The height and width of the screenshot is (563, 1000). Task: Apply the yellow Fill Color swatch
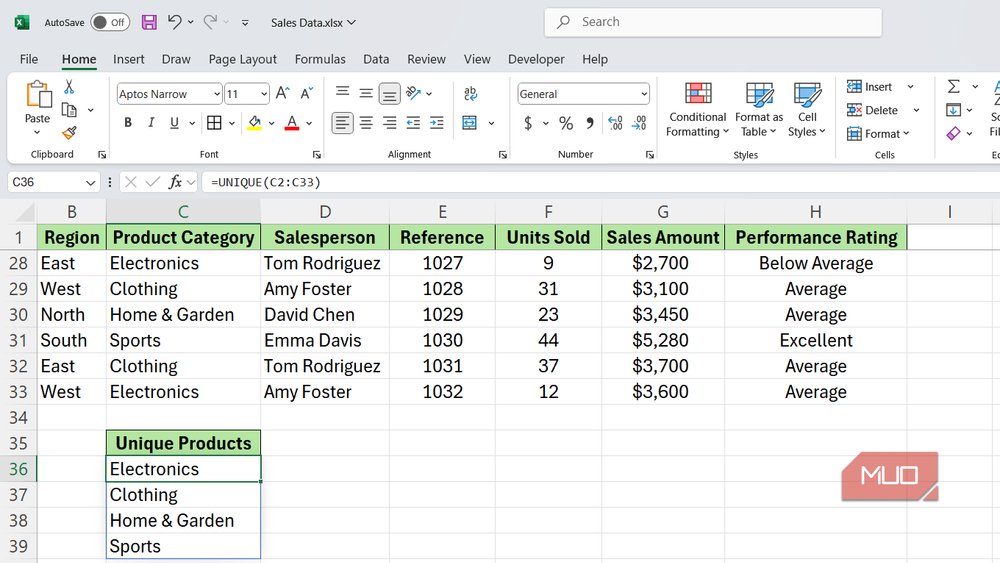(x=254, y=123)
